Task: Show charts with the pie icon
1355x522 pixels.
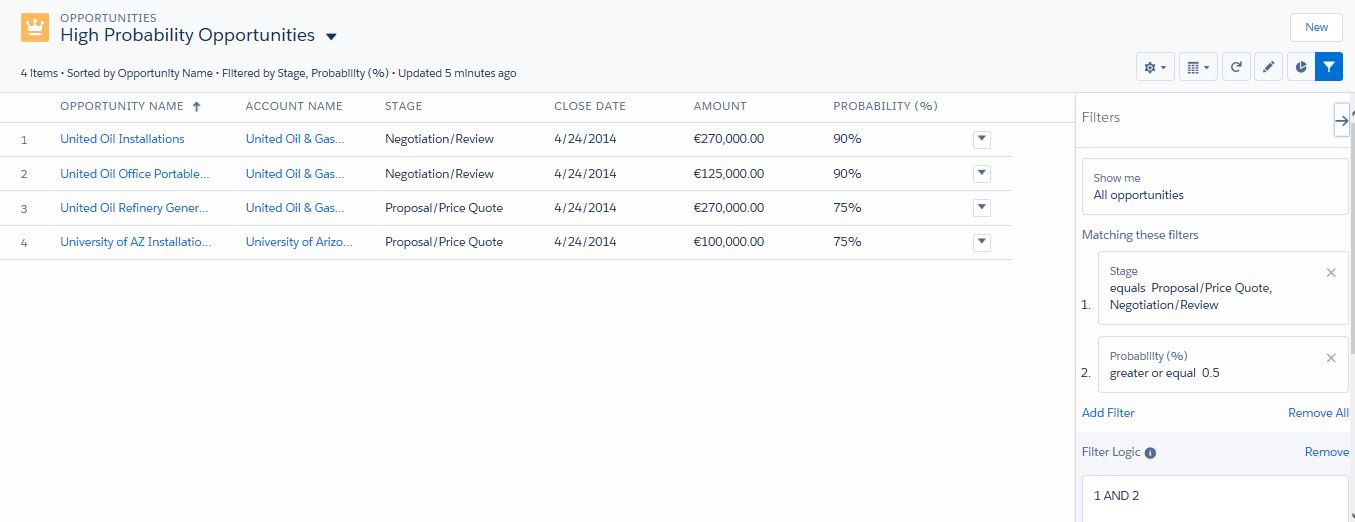Action: tap(1301, 67)
